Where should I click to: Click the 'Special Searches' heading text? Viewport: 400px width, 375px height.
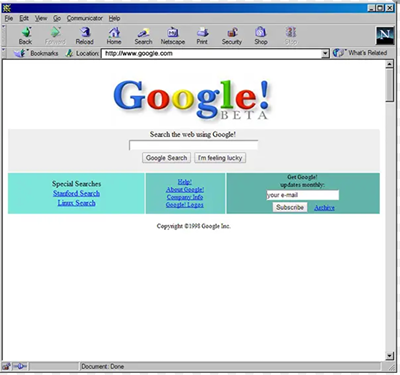76,184
